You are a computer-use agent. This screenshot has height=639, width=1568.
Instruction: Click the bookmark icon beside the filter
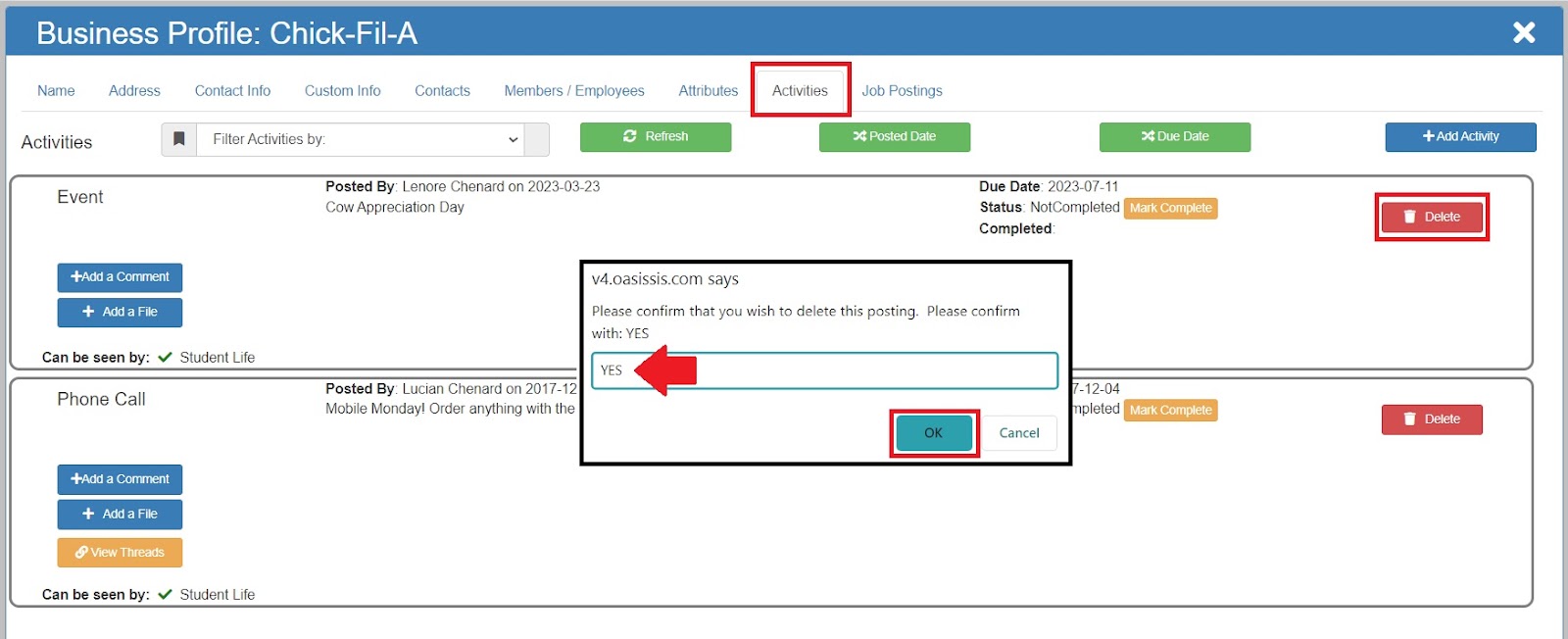click(179, 139)
